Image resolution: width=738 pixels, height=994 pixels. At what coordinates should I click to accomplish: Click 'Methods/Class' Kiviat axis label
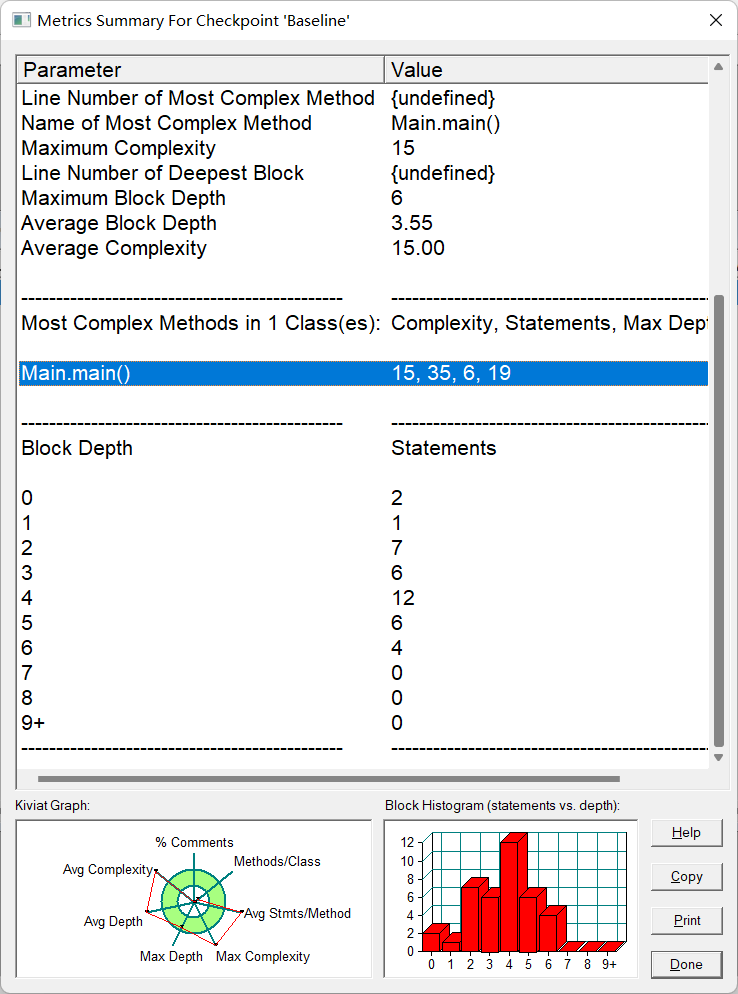tap(277, 862)
